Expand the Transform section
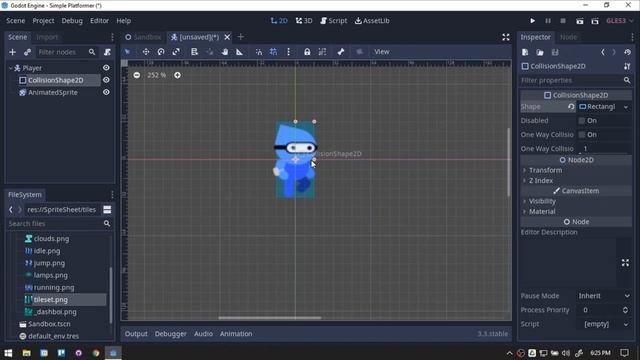The width and height of the screenshot is (640, 360). click(x=545, y=170)
